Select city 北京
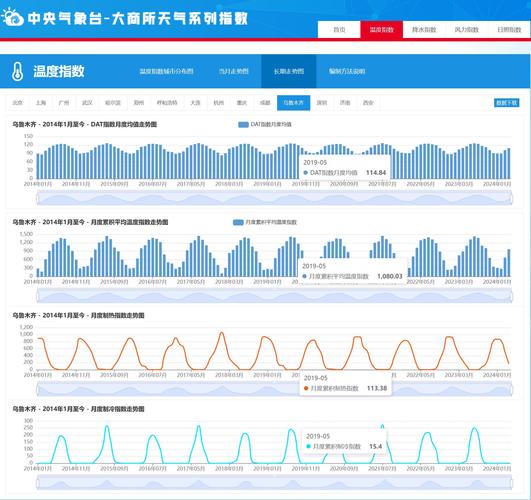531x500 pixels. (x=17, y=103)
